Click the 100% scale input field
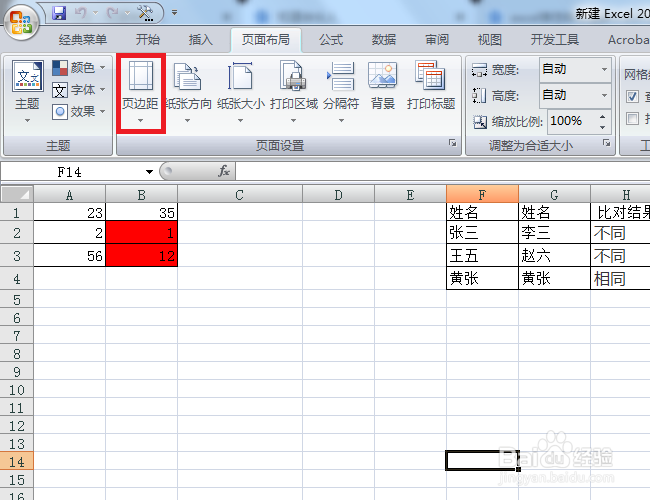Screen dimensions: 650x500 pyautogui.click(x=572, y=121)
